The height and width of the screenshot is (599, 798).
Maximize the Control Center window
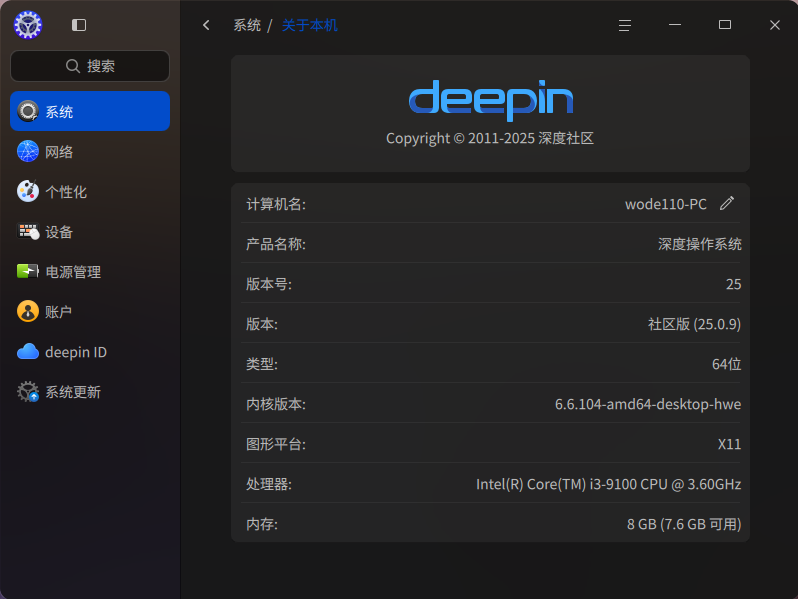[x=725, y=25]
